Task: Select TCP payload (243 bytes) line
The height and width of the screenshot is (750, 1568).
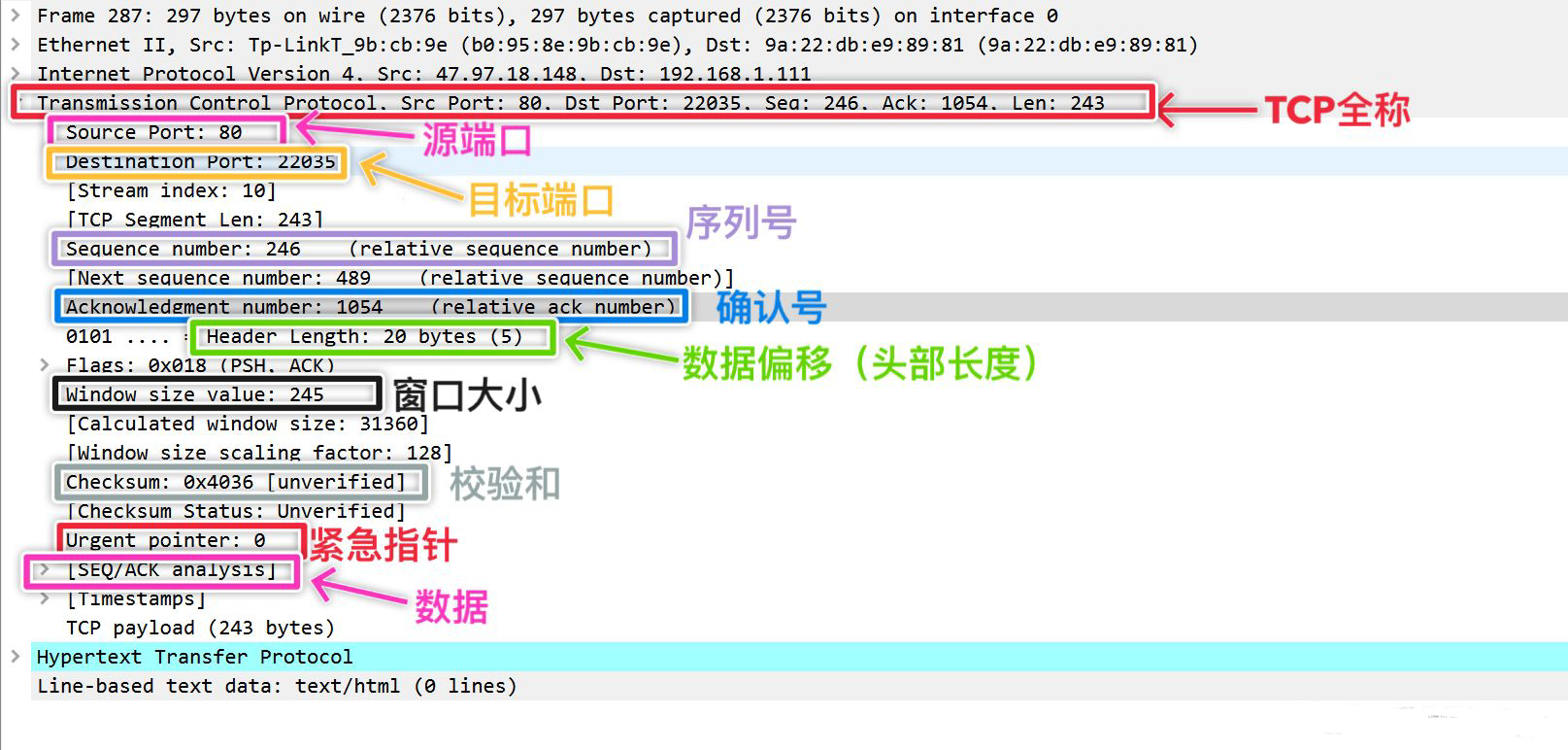Action: (201, 628)
